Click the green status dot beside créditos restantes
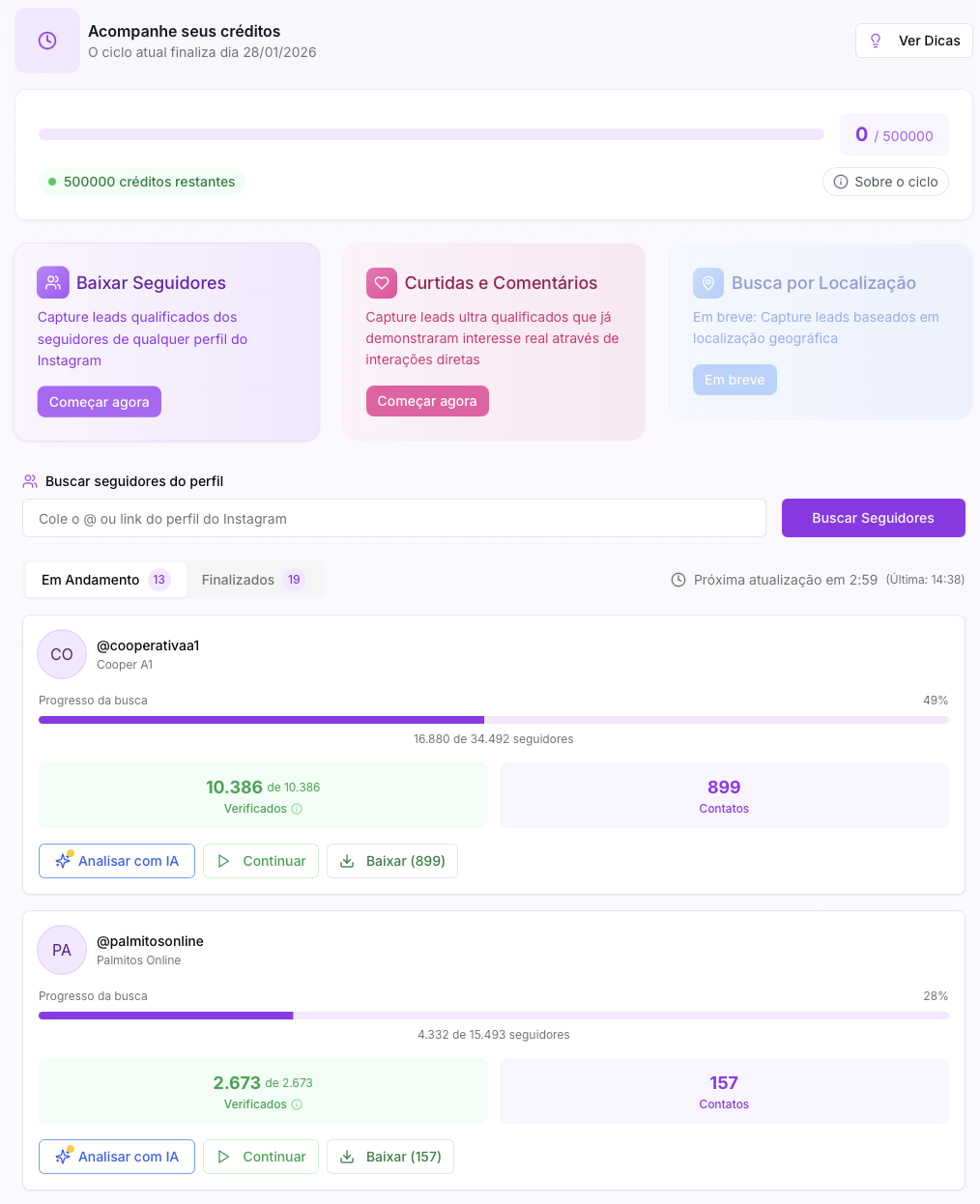Image resolution: width=980 pixels, height=1204 pixels. 50,182
